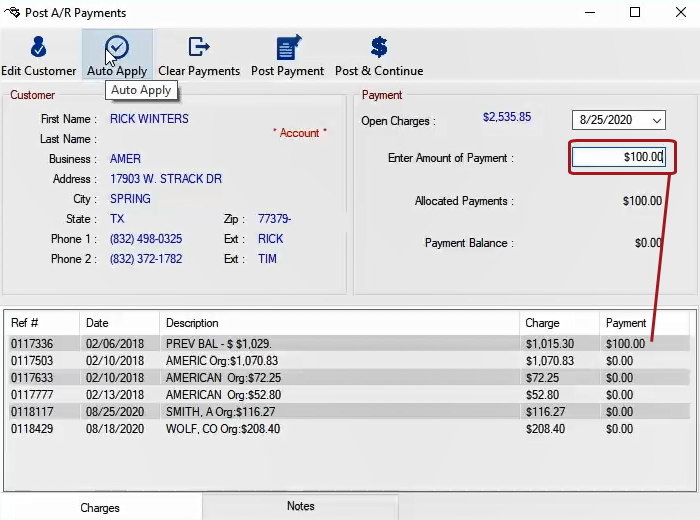
Task: Click the $1,070.83 charge amount cell
Action: coord(550,361)
